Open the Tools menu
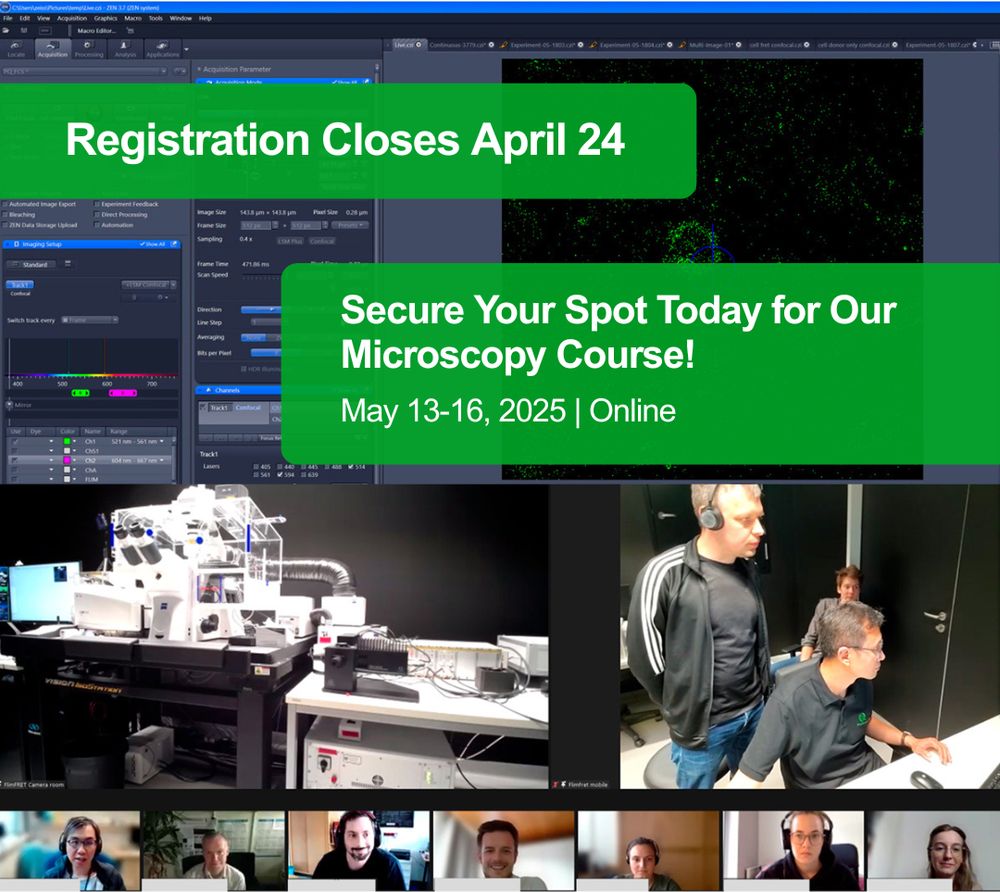The width and height of the screenshot is (1000, 892). coord(156,18)
